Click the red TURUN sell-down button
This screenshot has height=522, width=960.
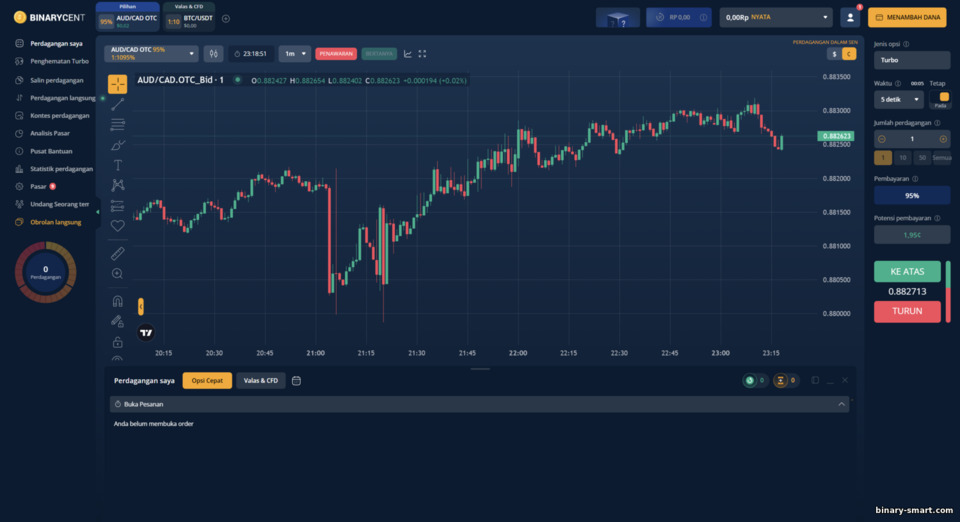coord(907,311)
